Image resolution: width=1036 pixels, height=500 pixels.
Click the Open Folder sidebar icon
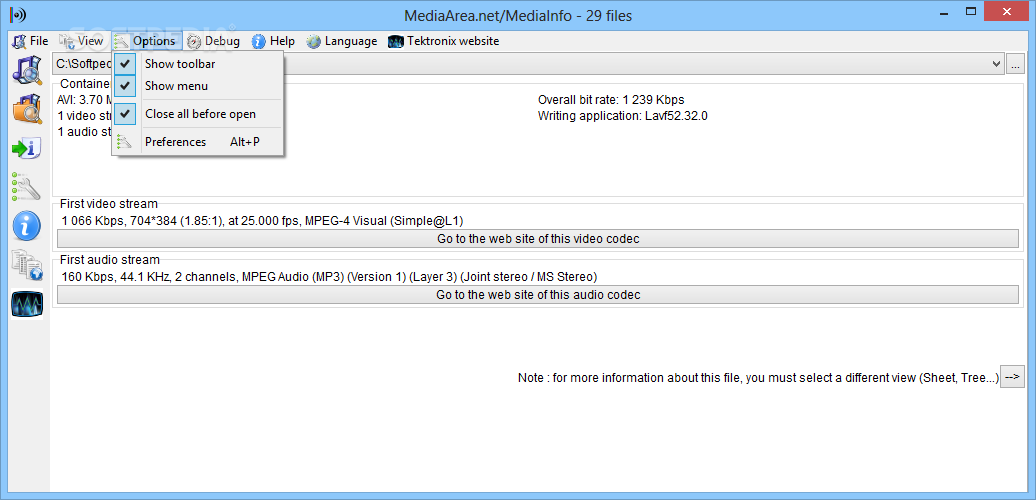pos(27,109)
